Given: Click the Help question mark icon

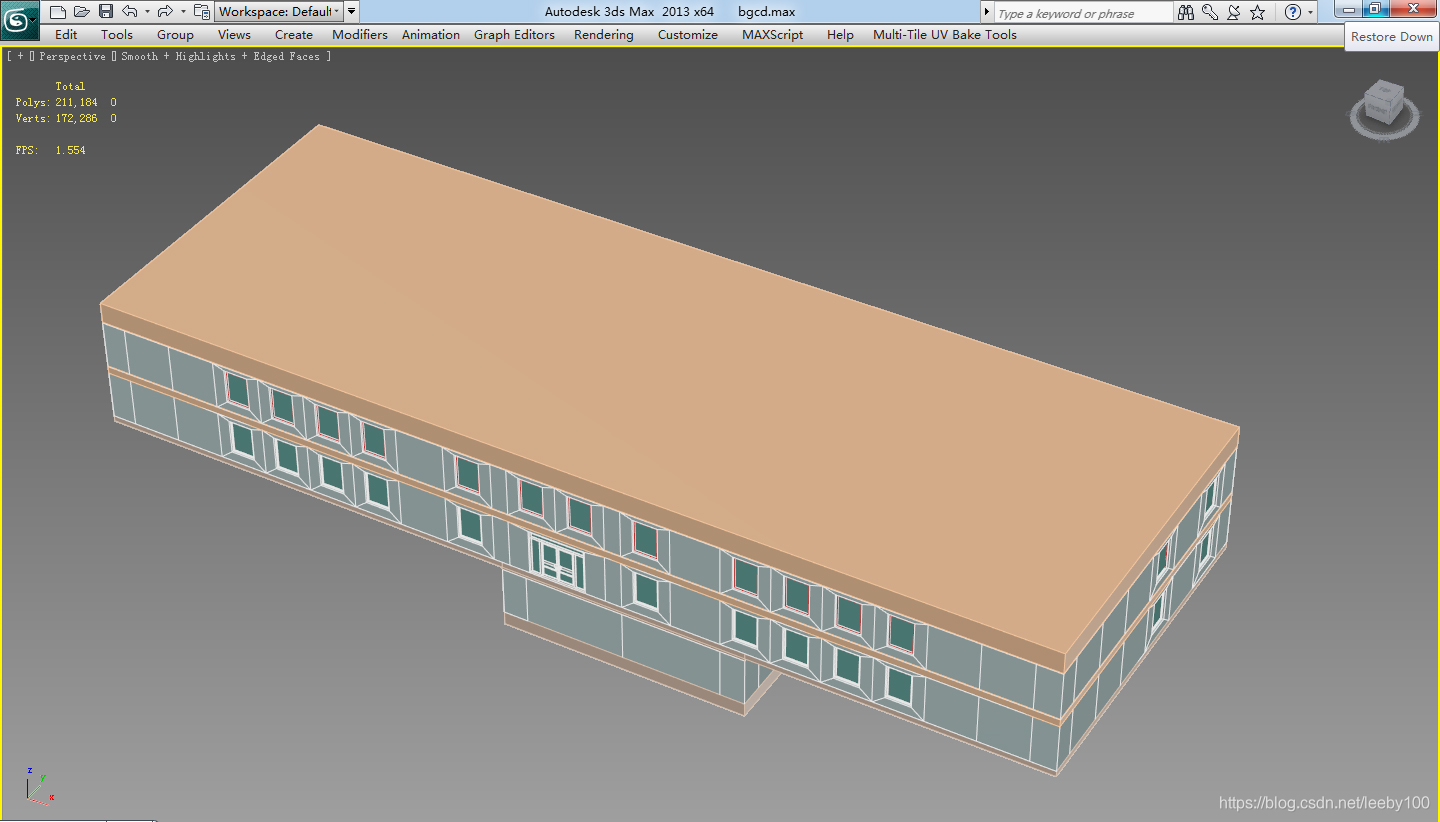Looking at the screenshot, I should pos(1293,12).
